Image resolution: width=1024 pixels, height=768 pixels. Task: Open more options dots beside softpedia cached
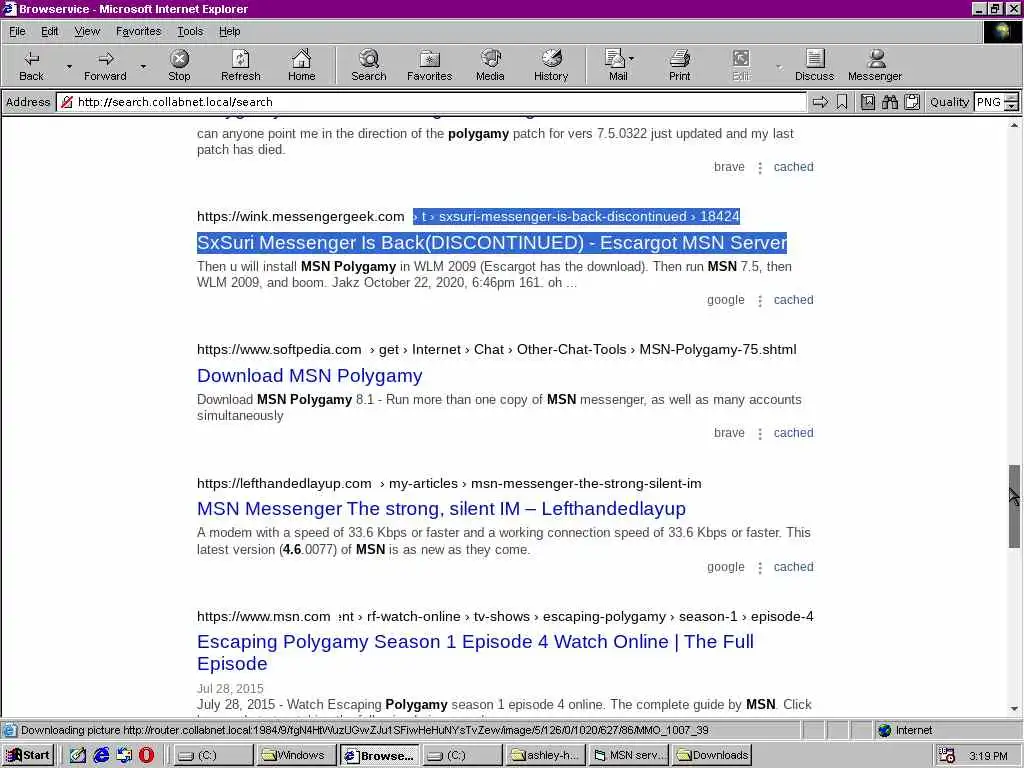760,434
